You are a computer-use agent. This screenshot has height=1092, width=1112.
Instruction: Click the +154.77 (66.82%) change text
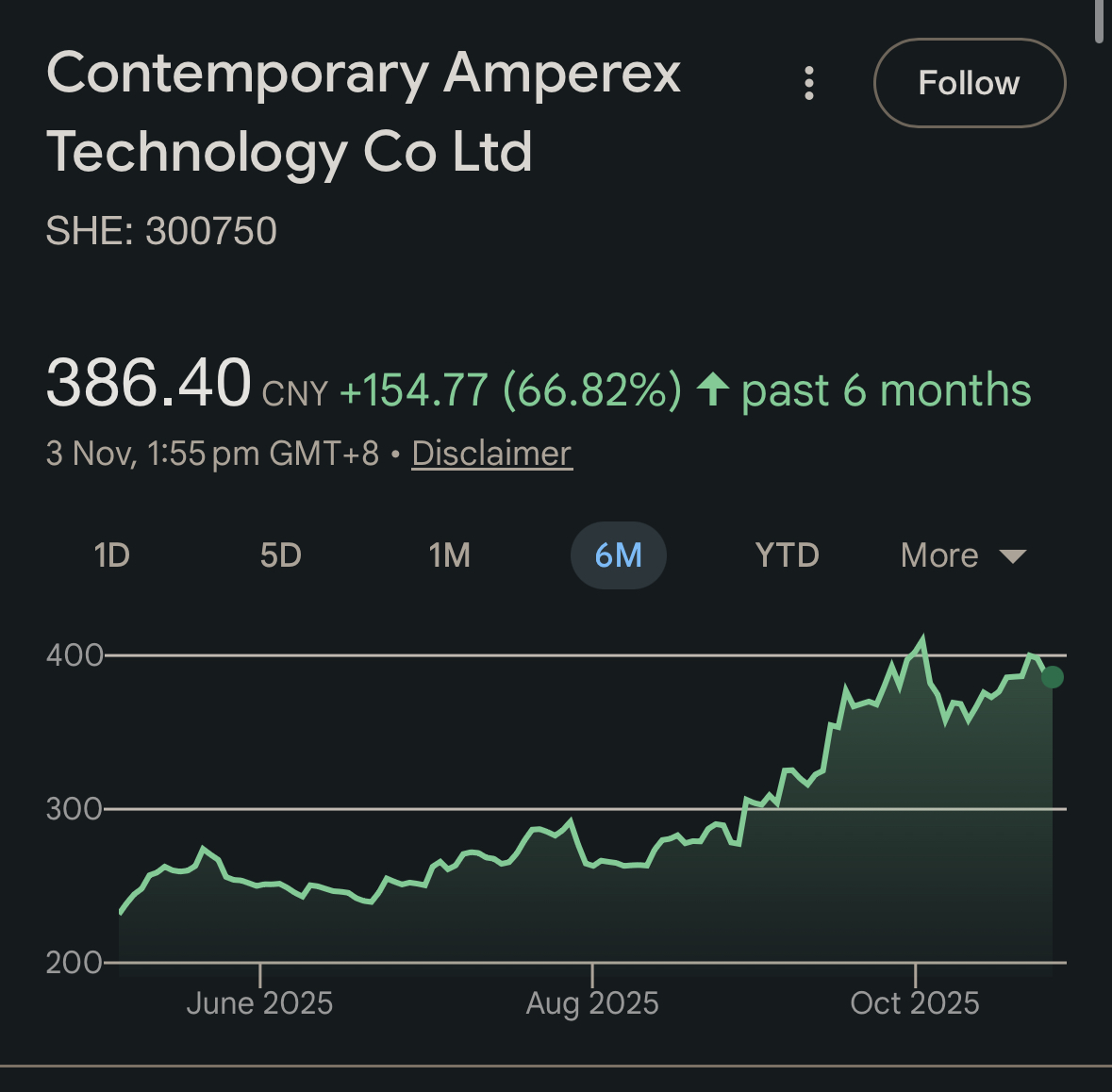pos(510,389)
